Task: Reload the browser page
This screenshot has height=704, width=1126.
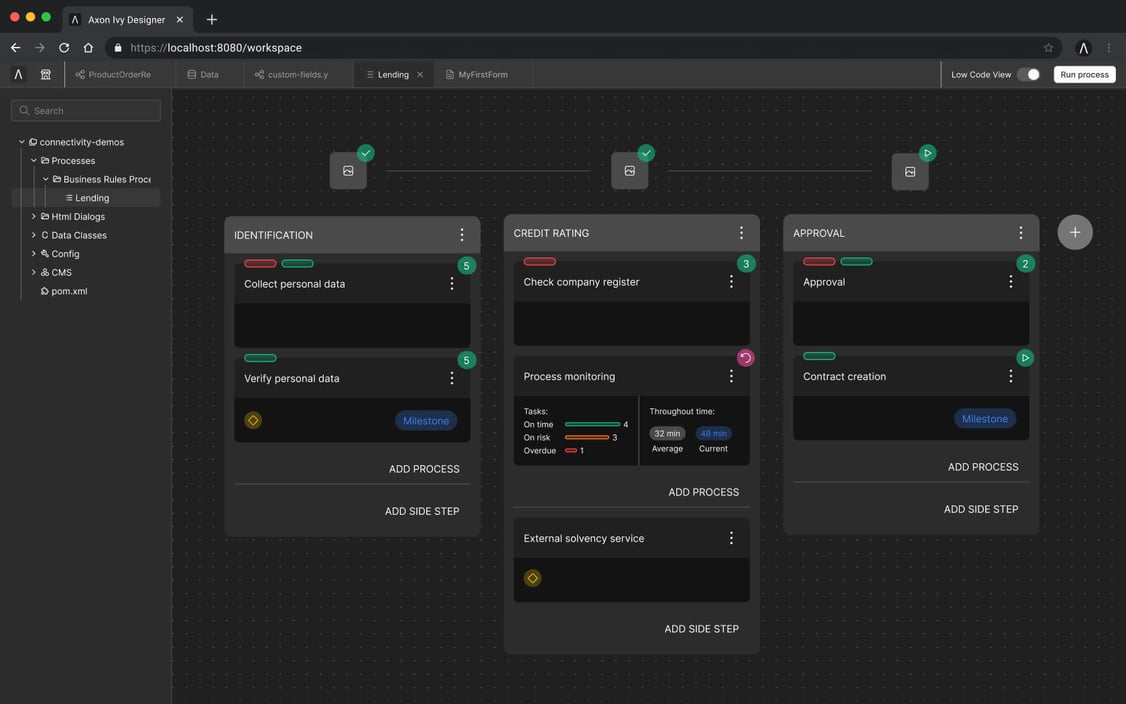Action: tap(64, 47)
